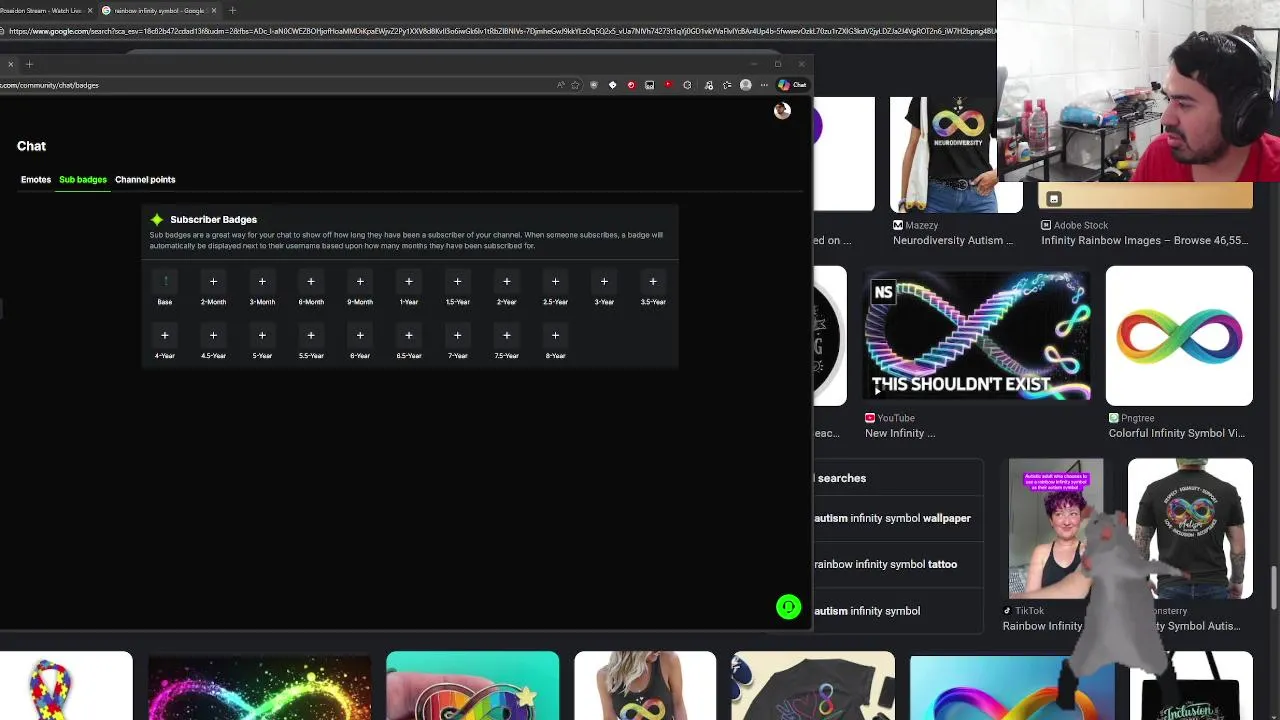Add a badge for the 2-Month tier
Viewport: 1280px width, 720px height.
click(213, 282)
